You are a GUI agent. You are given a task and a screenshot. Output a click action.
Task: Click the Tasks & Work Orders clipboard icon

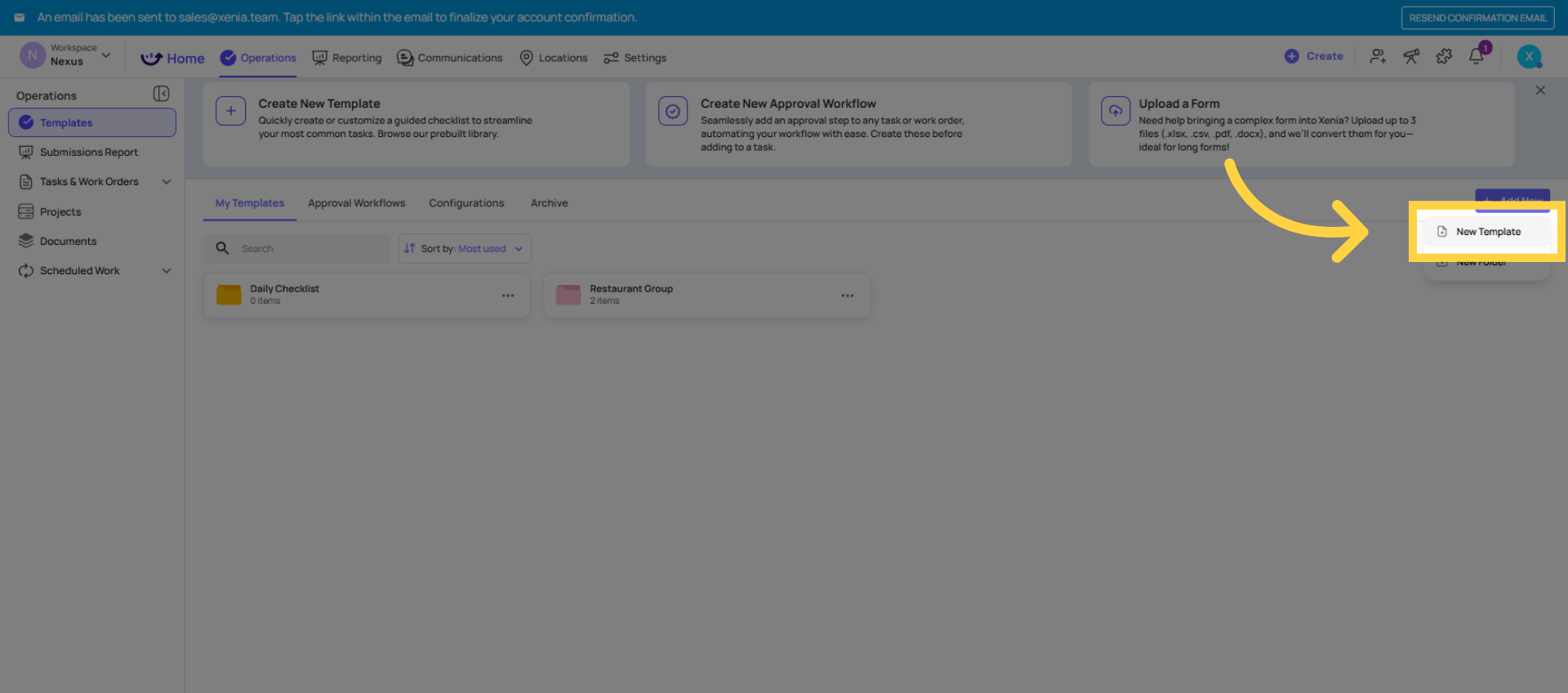tap(26, 182)
